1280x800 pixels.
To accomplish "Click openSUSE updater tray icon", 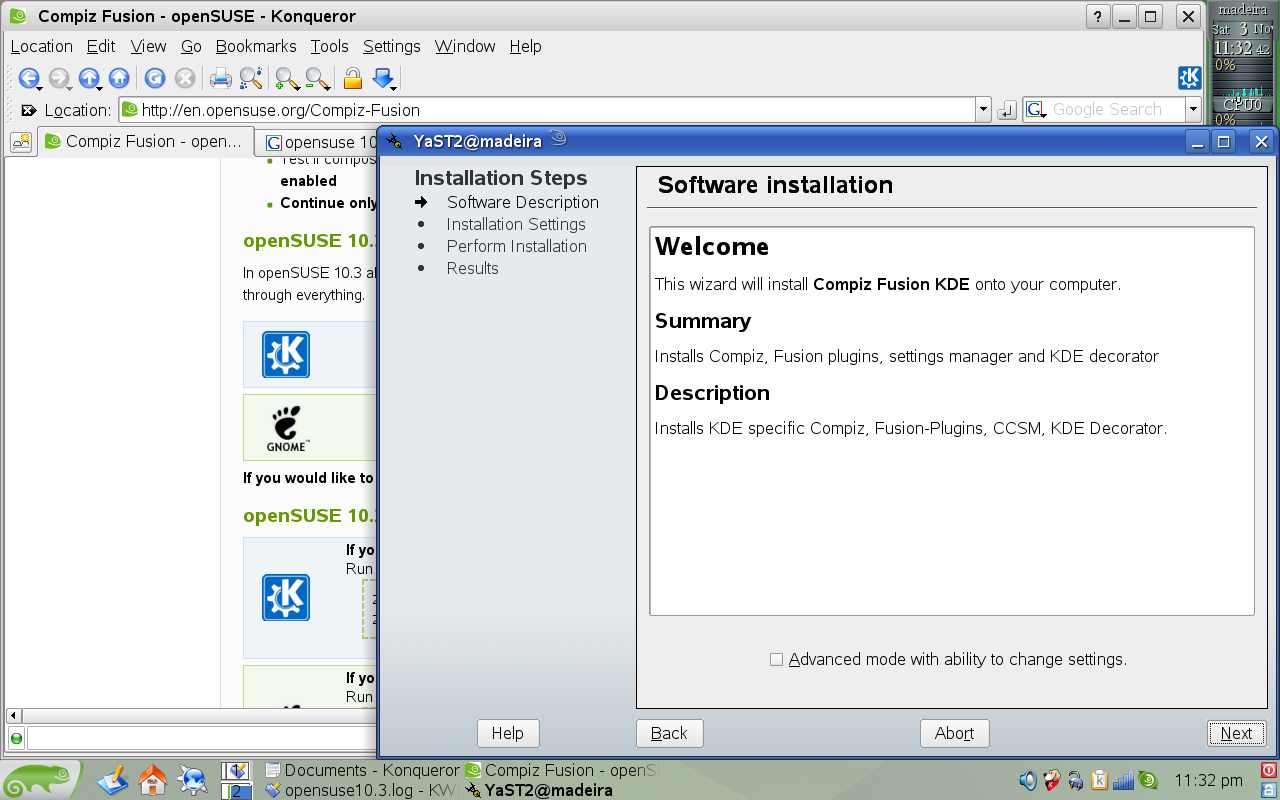I will pos(1148,780).
